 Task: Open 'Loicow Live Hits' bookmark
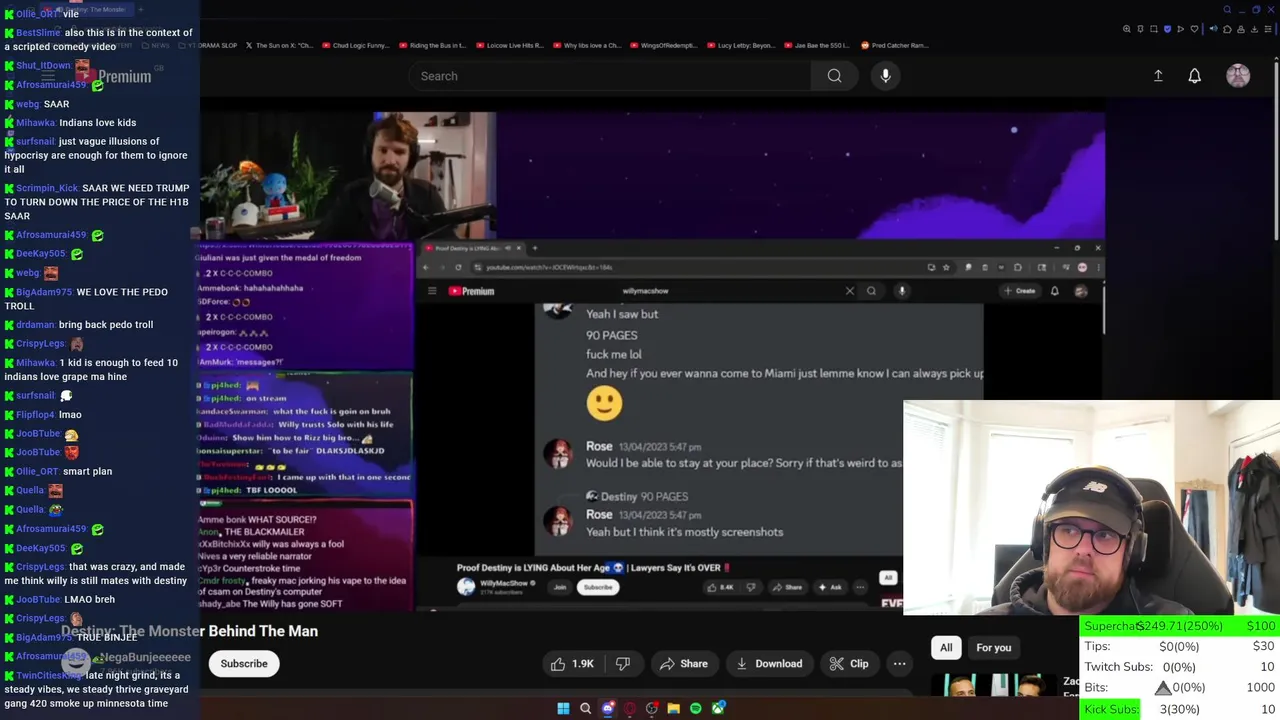click(510, 45)
